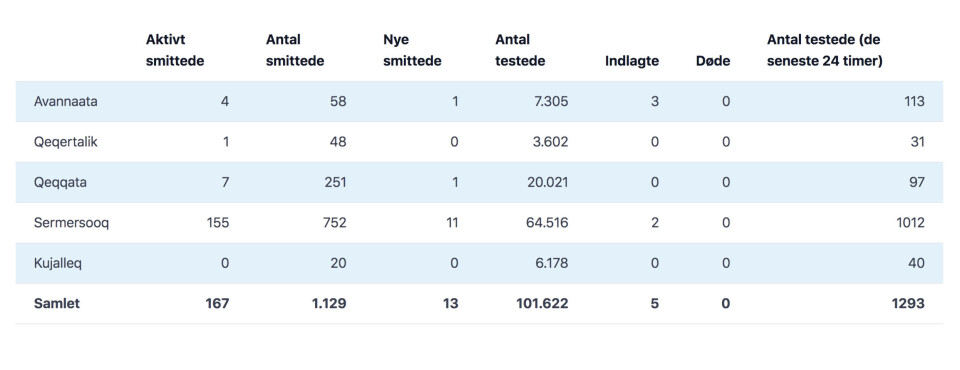Click Sermersooq's Nye smittede value 11

(x=452, y=223)
